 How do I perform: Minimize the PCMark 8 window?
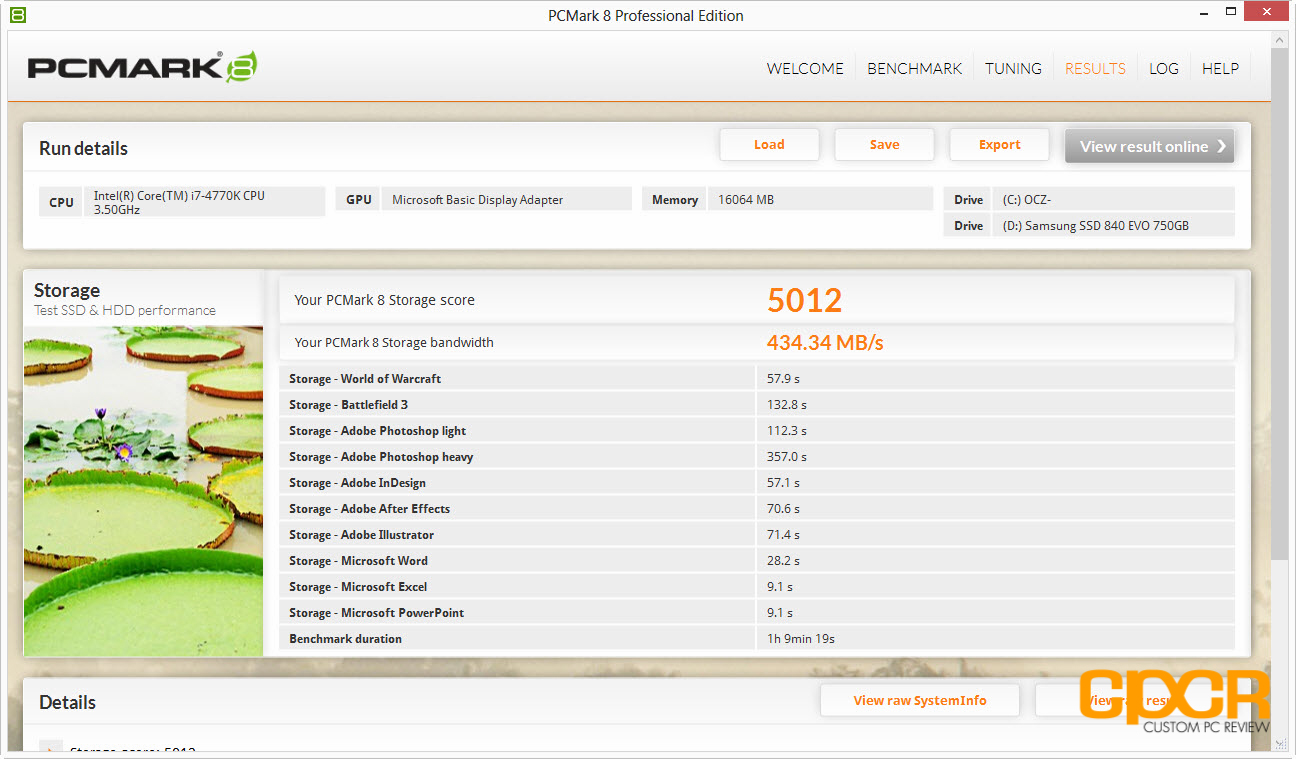(x=1206, y=14)
